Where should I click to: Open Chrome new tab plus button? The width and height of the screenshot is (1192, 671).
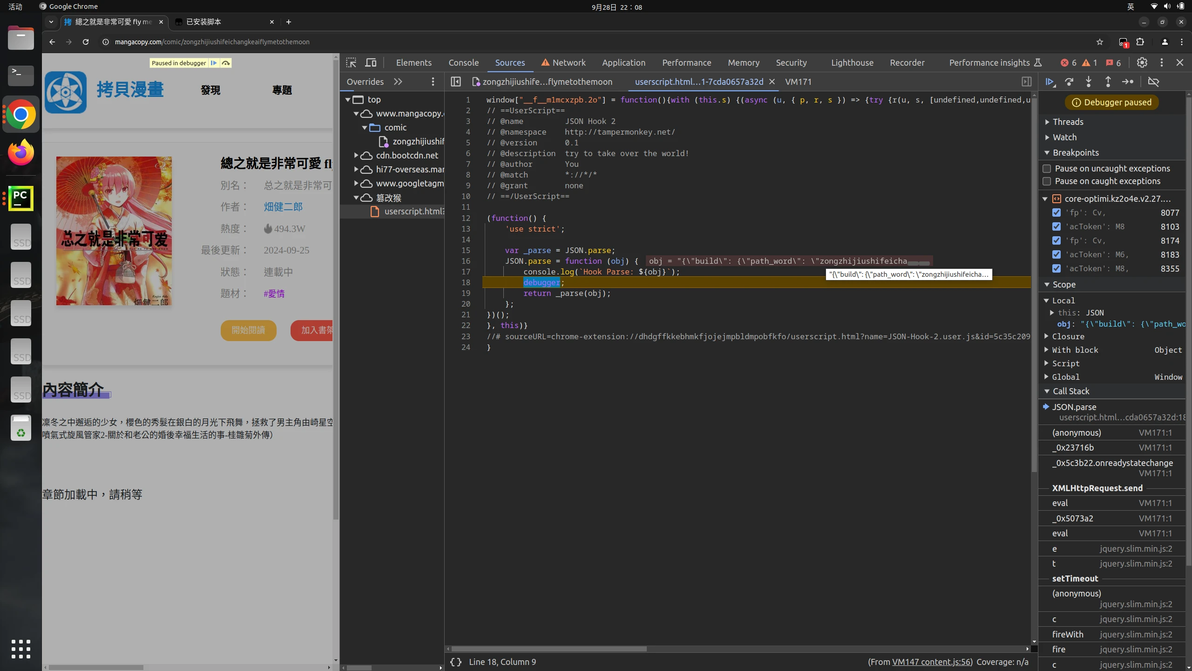coord(288,22)
